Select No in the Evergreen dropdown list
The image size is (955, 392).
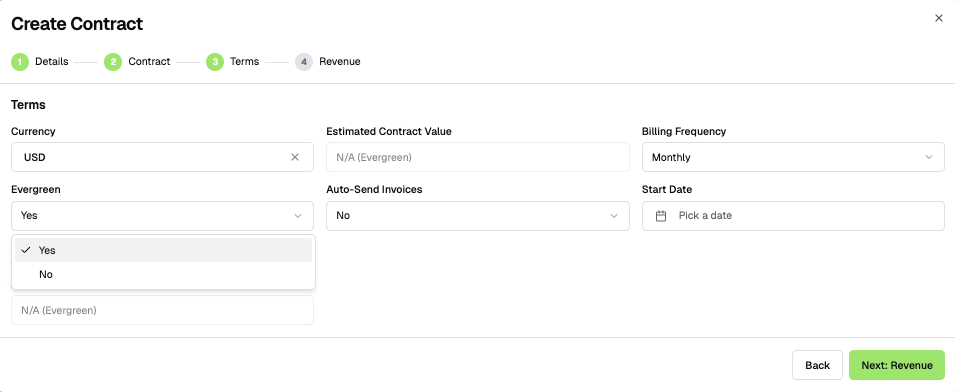coord(163,275)
